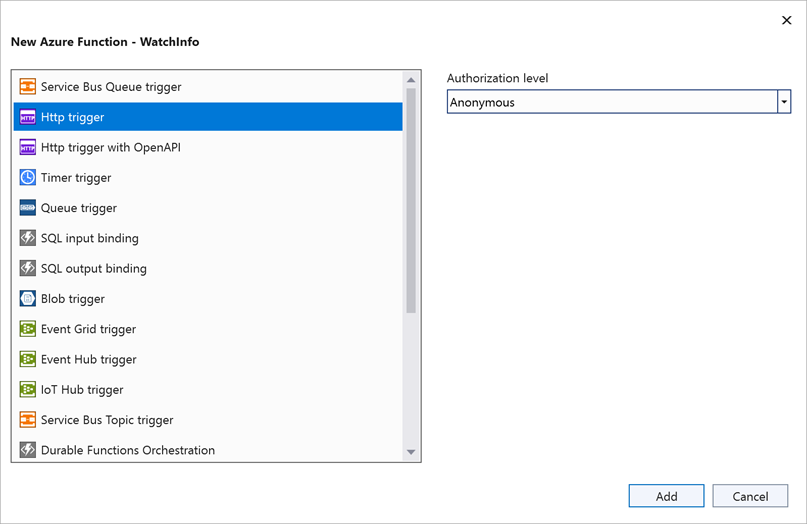
Task: Click the Event Grid trigger icon
Action: [x=28, y=329]
